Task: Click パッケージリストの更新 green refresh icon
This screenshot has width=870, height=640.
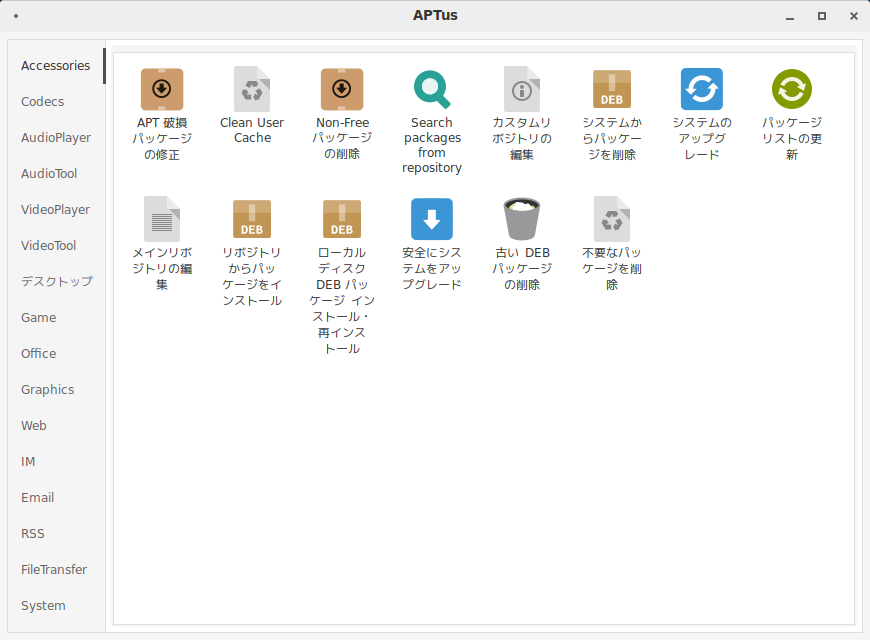Action: click(792, 89)
